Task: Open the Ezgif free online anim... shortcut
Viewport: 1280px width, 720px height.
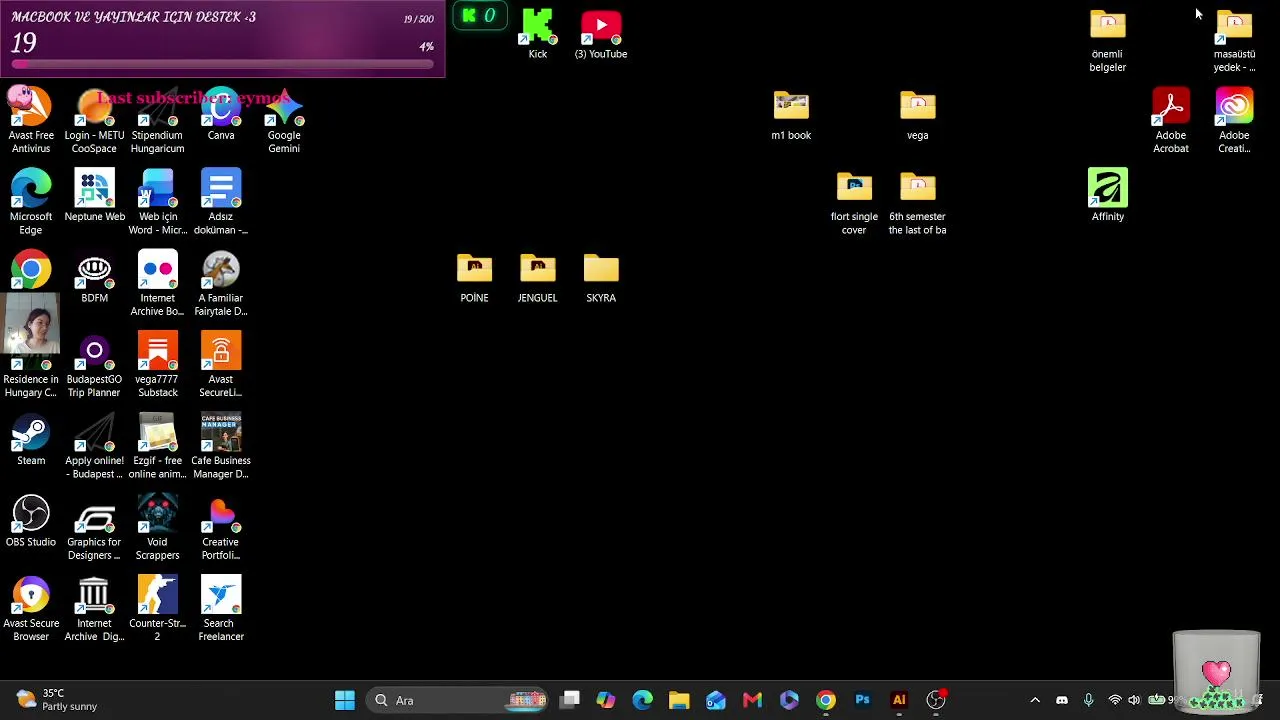Action: coord(157,446)
